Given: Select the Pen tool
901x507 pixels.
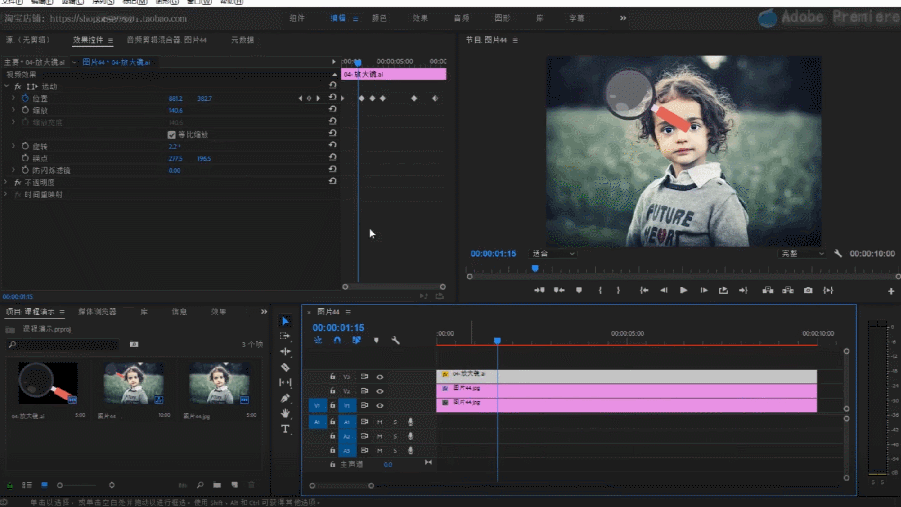Looking at the screenshot, I should (x=285, y=398).
